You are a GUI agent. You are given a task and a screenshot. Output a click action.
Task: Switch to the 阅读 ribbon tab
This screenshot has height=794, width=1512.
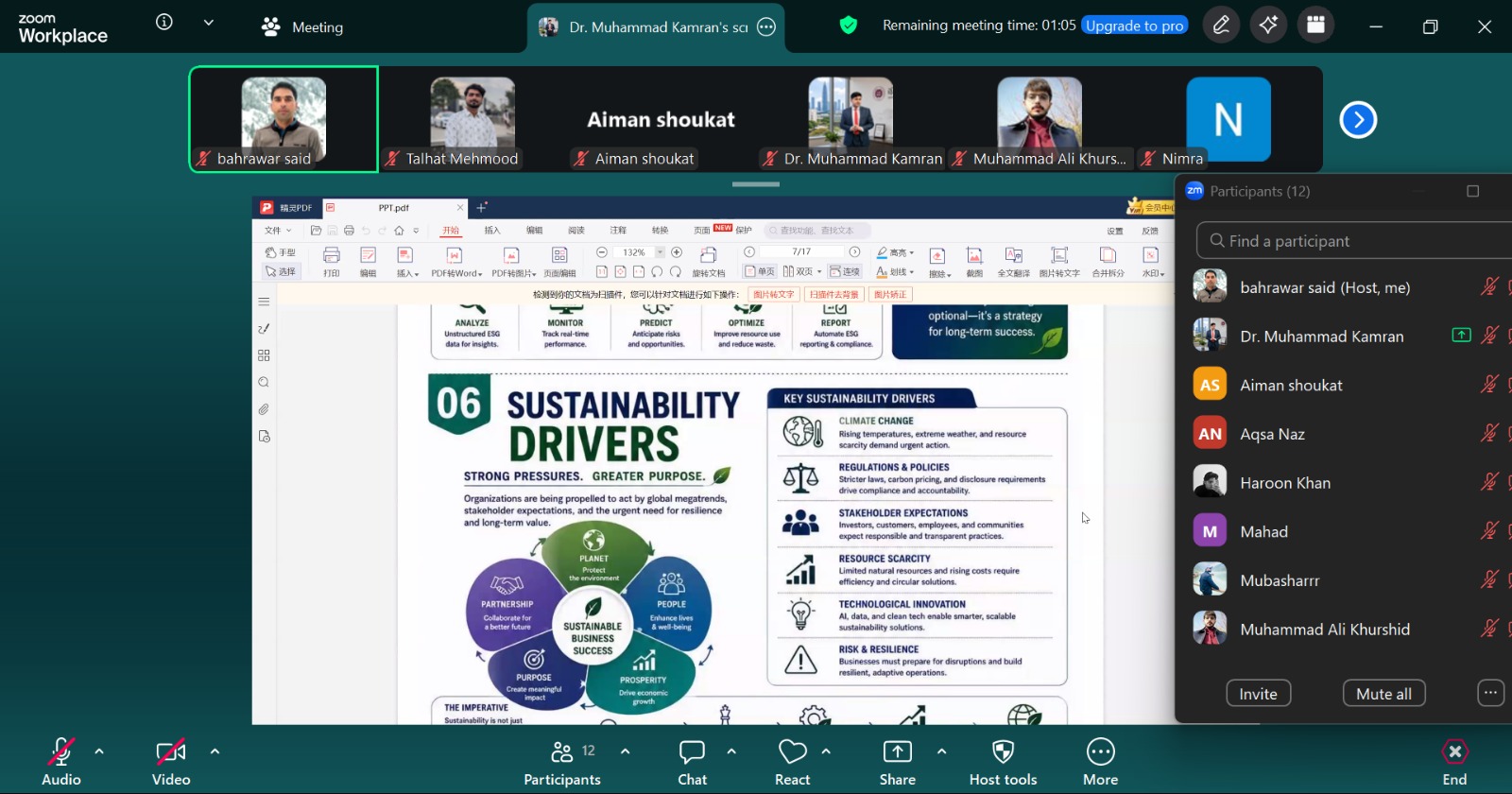(576, 231)
